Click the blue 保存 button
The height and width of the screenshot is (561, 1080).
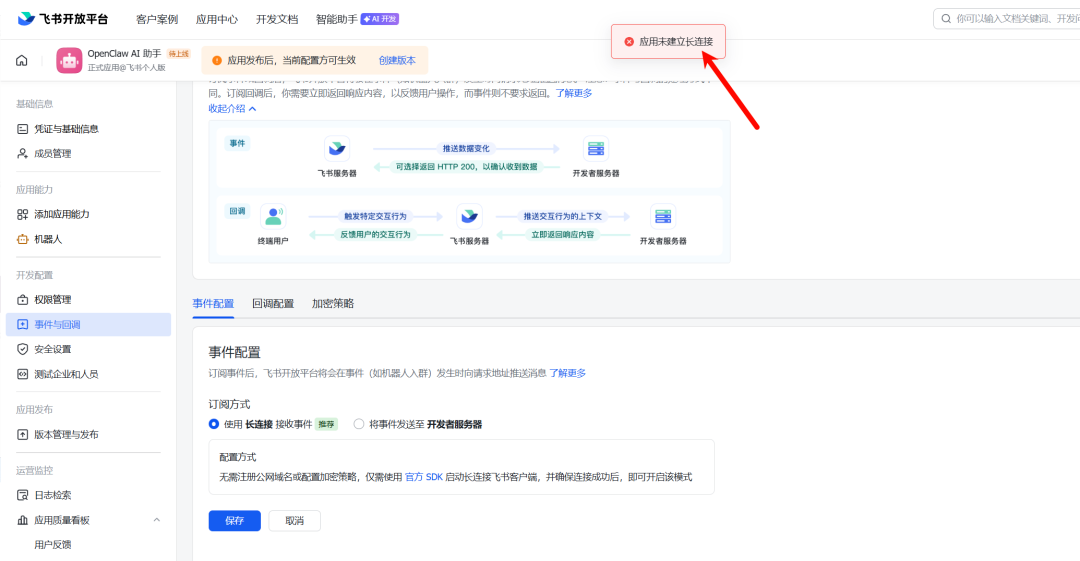pos(234,521)
